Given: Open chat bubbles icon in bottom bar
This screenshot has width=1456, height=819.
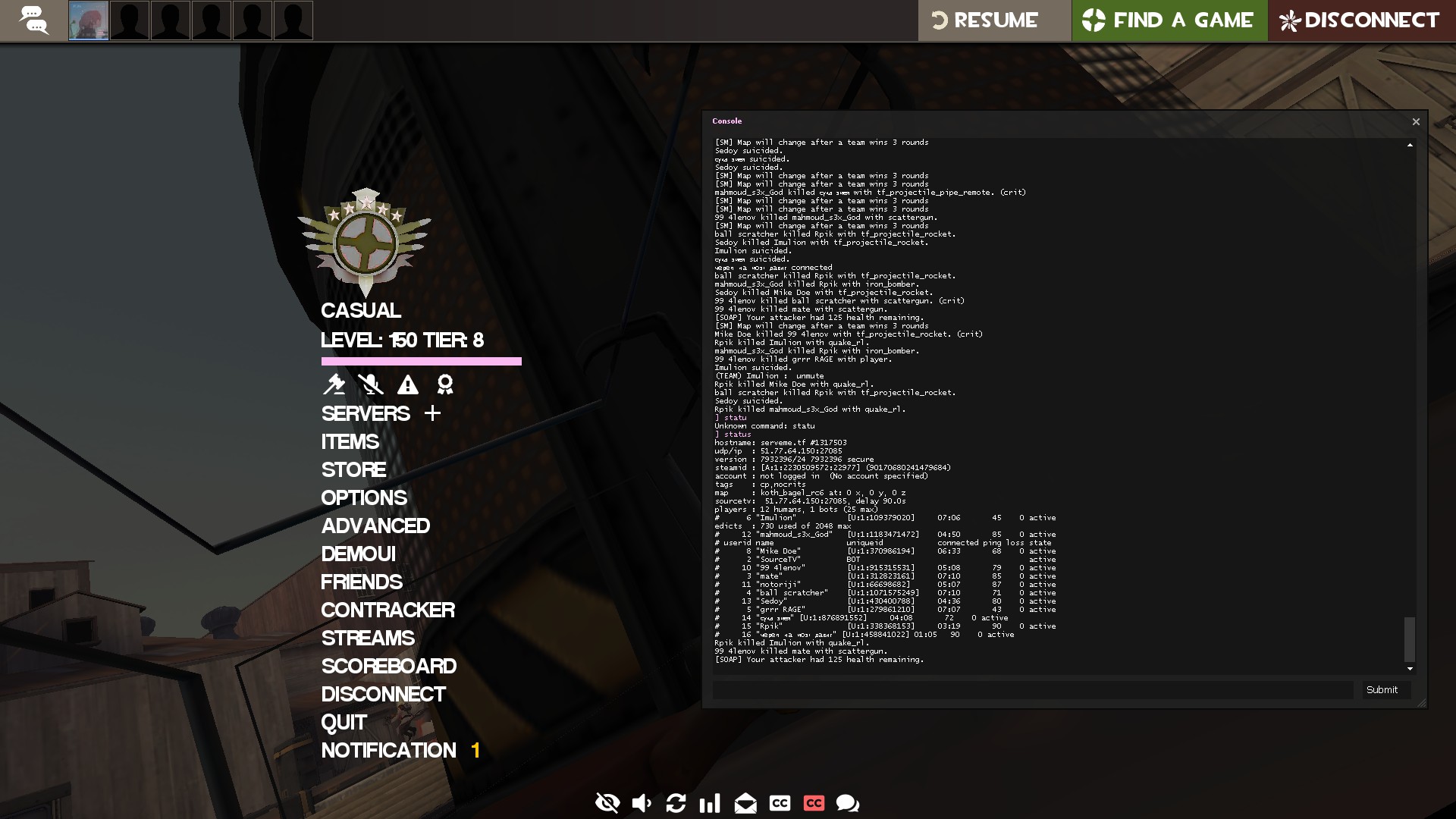Looking at the screenshot, I should click(x=847, y=803).
